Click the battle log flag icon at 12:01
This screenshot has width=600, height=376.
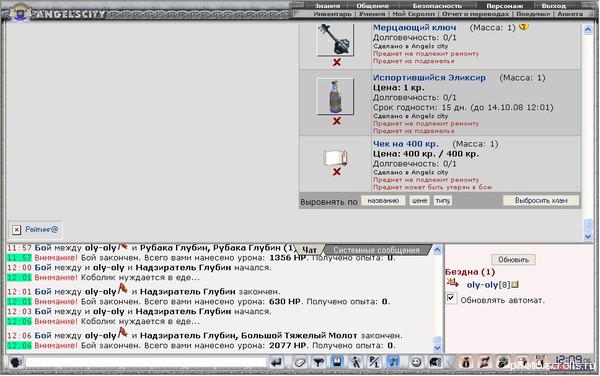pos(122,289)
